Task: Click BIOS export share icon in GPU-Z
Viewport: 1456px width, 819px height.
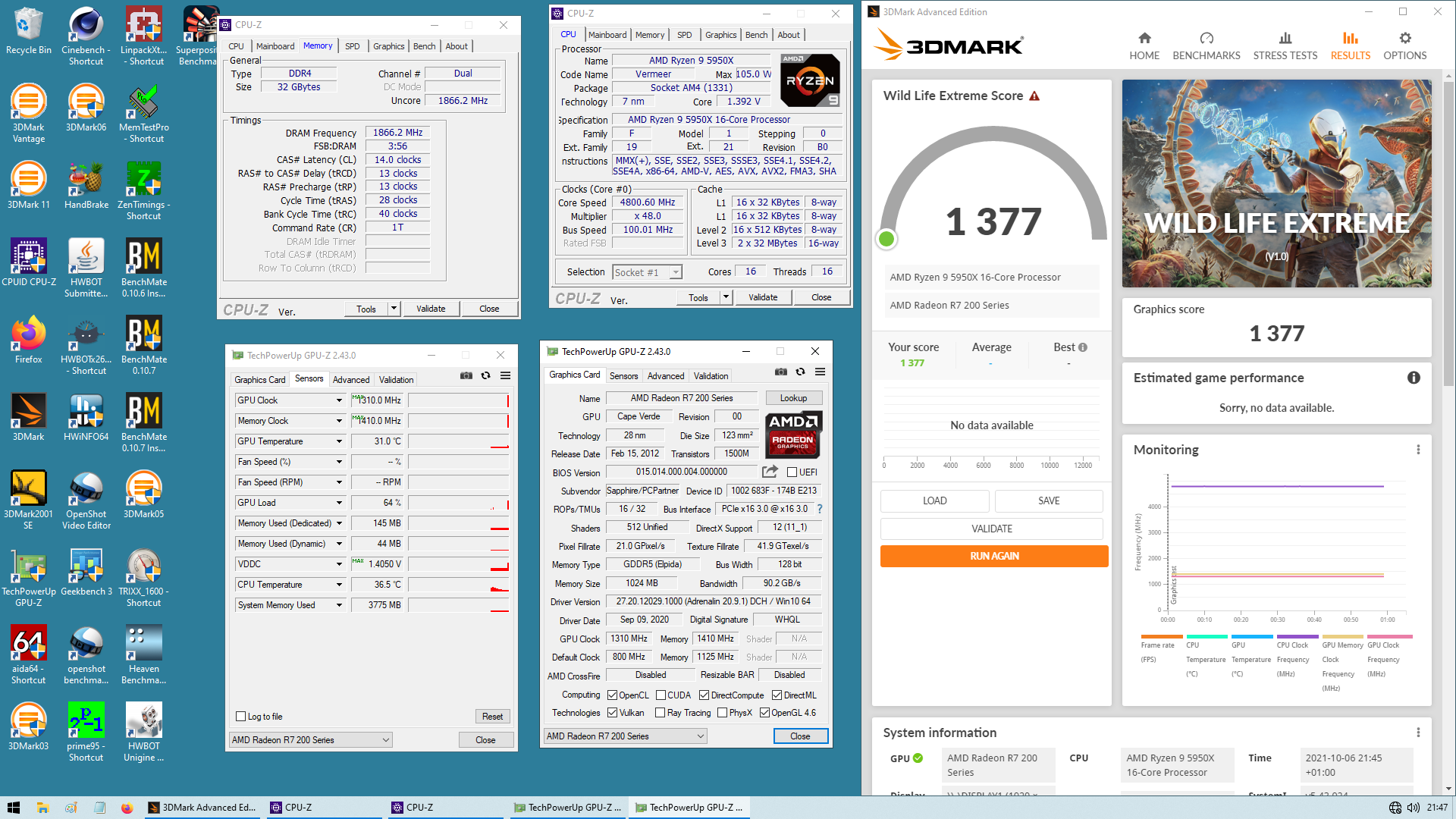Action: coord(770,472)
